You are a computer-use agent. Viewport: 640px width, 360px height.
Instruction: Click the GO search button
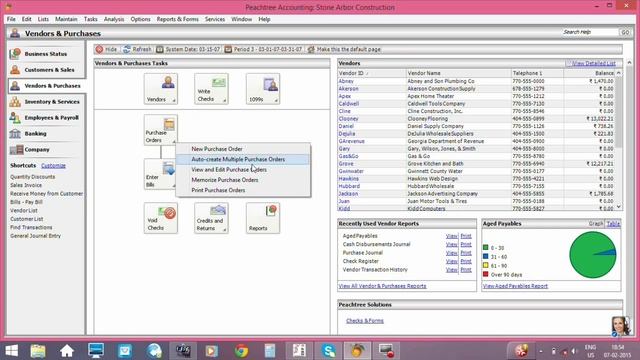(x=625, y=32)
